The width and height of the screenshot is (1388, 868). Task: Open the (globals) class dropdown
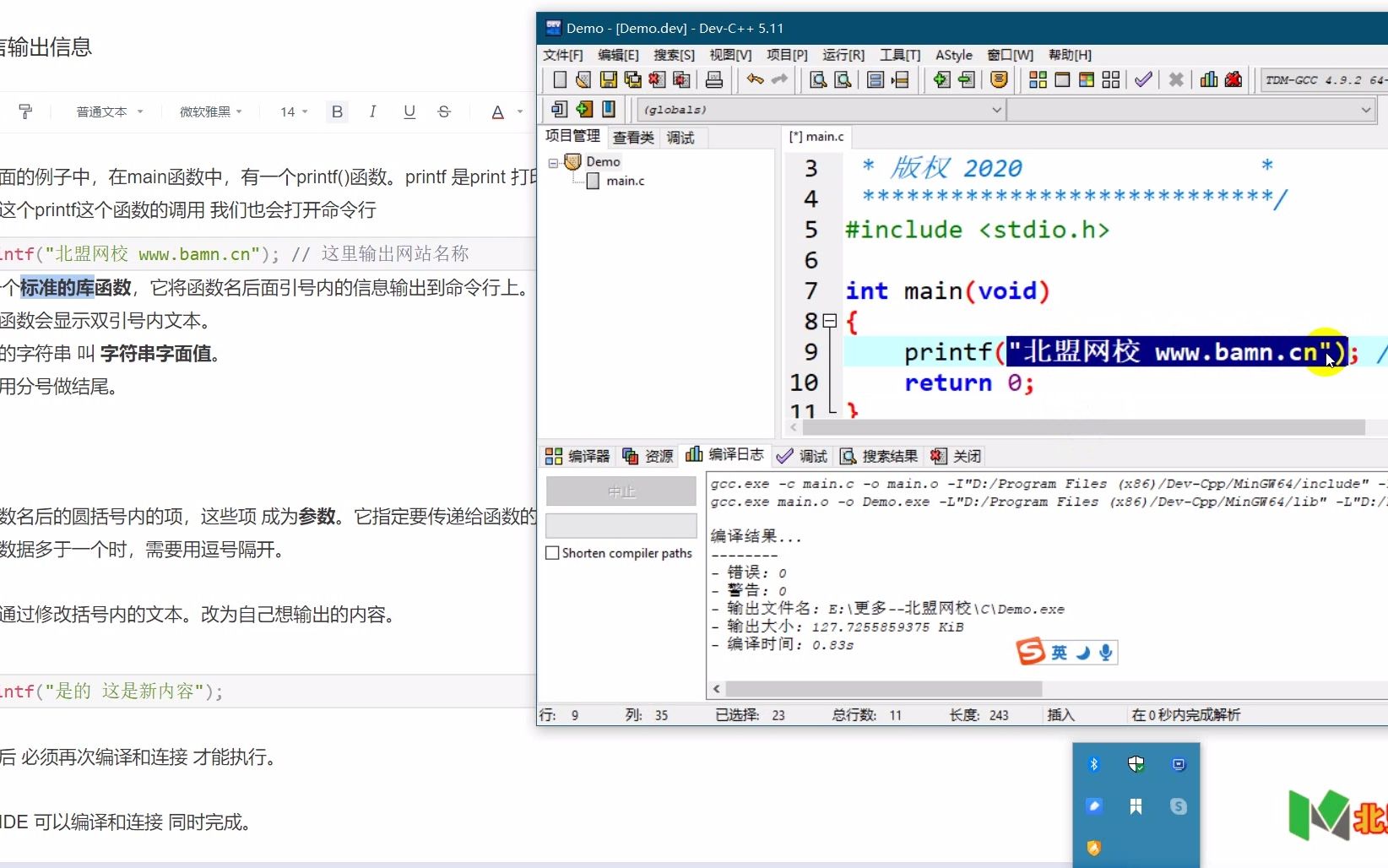[821, 110]
